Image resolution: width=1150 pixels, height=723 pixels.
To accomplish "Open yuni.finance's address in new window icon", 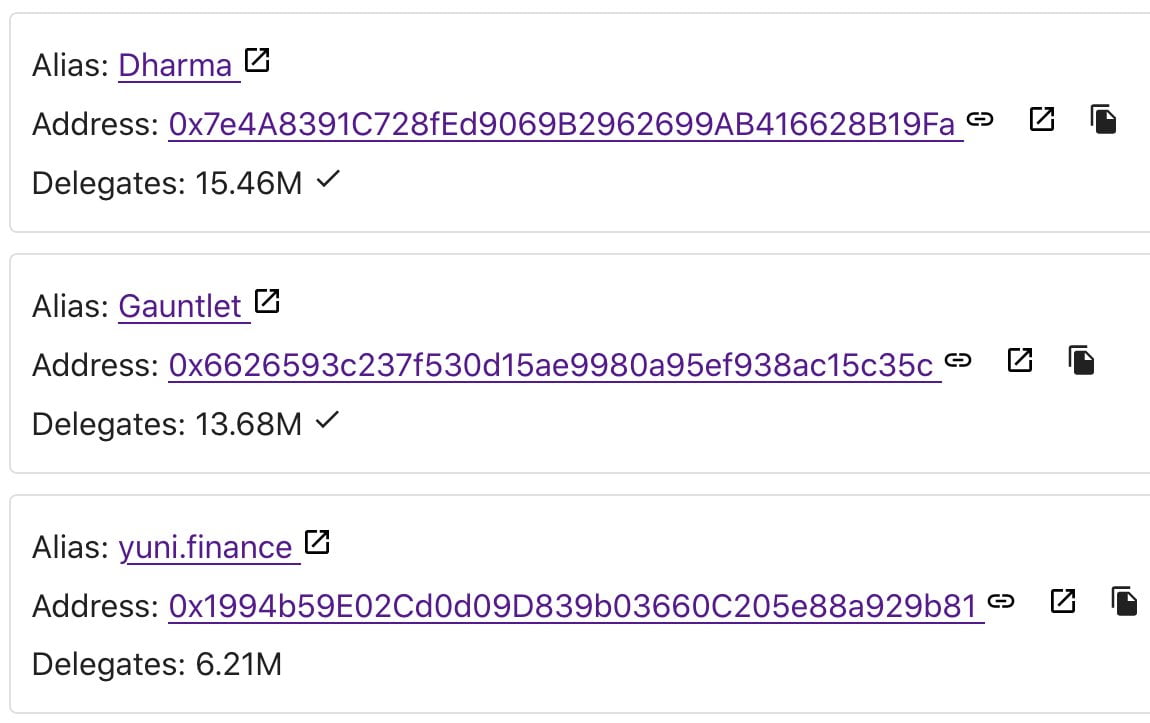I will 1062,601.
